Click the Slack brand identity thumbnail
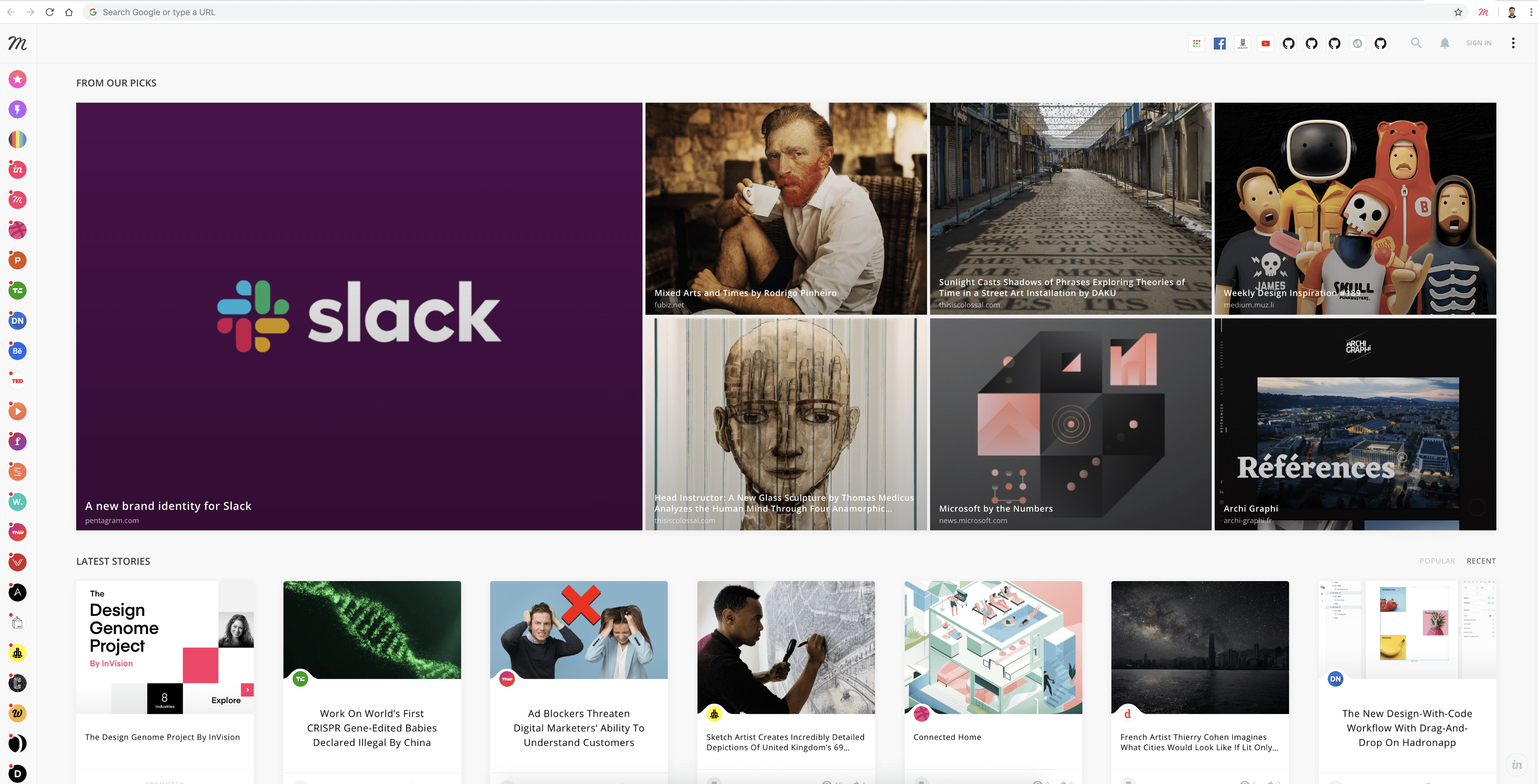The height and width of the screenshot is (784, 1538). click(359, 316)
